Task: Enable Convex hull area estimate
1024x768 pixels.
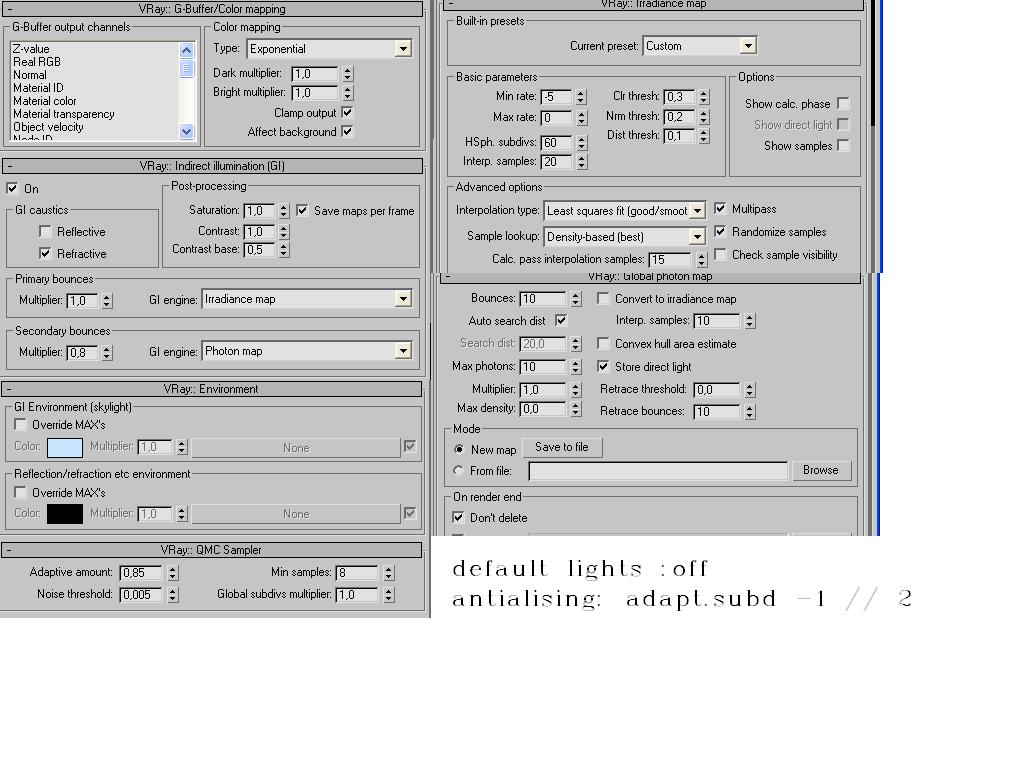Action: click(603, 344)
